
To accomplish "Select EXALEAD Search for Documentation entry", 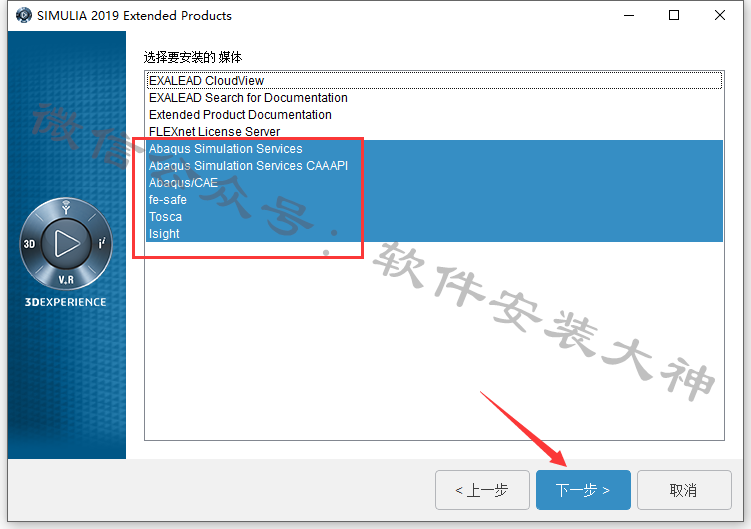I will [x=434, y=98].
